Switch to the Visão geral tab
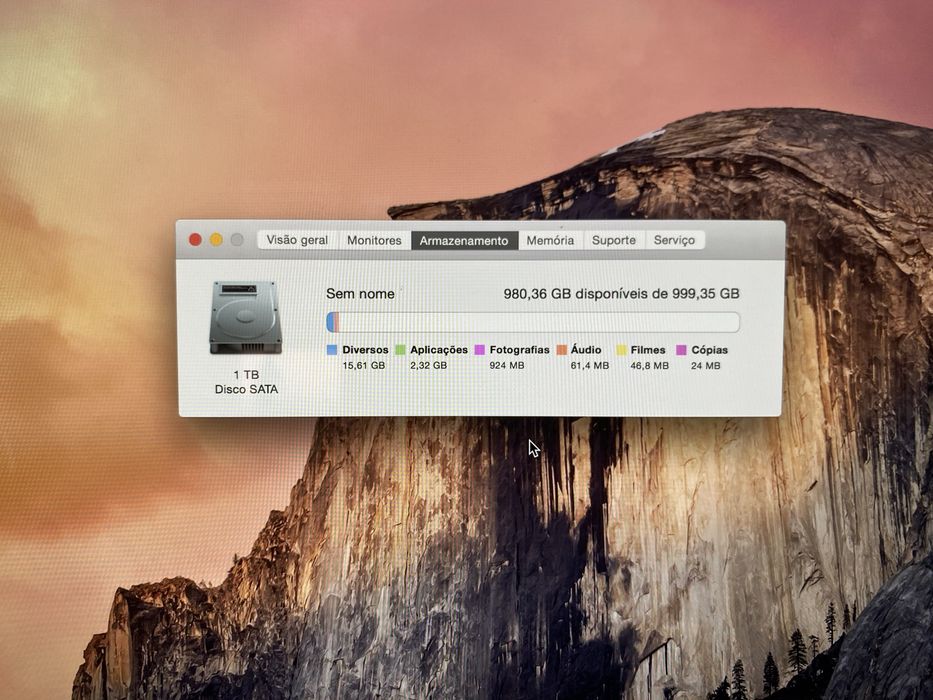 (297, 240)
